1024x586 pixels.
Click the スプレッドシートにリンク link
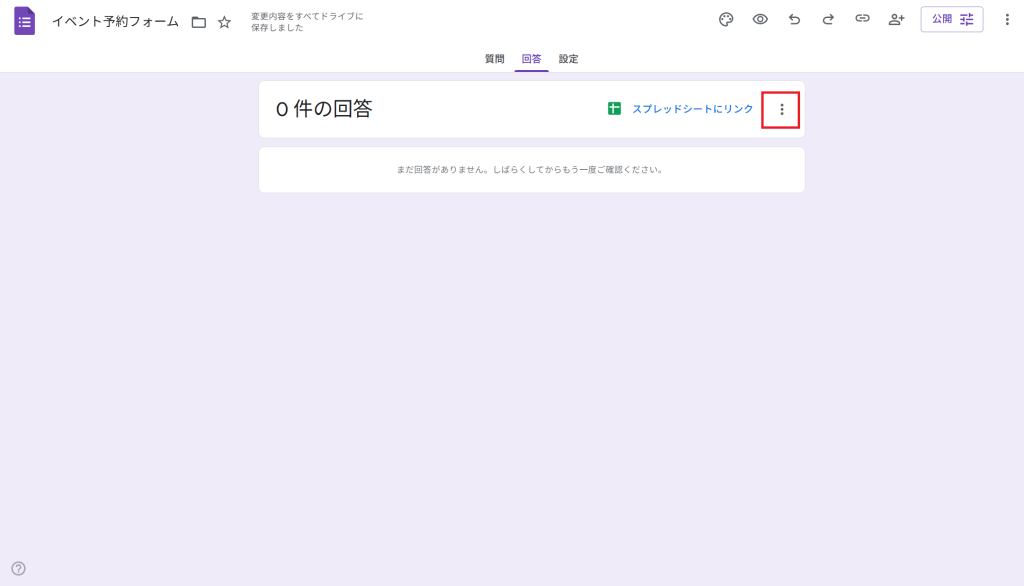[692, 109]
